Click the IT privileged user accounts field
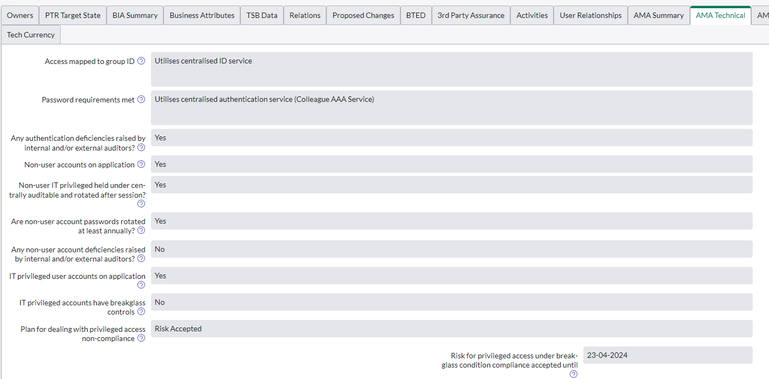769x379 pixels. pyautogui.click(x=452, y=276)
